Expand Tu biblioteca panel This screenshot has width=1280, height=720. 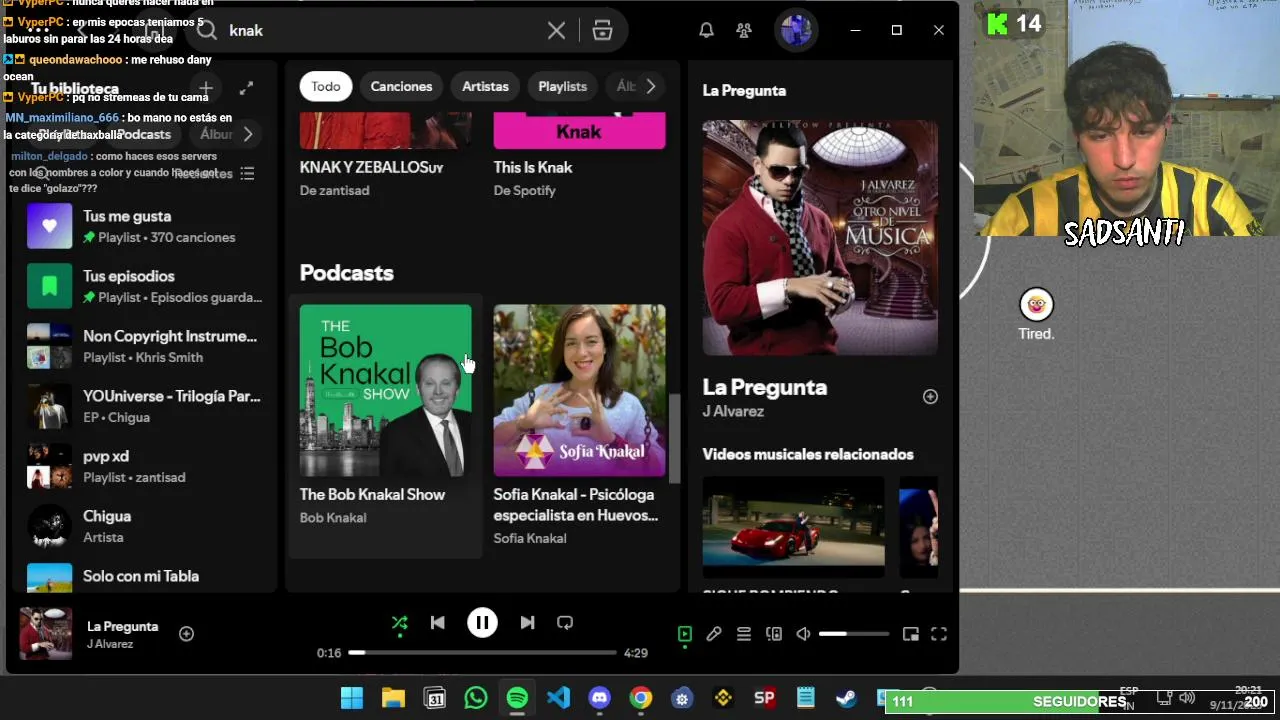[x=246, y=88]
